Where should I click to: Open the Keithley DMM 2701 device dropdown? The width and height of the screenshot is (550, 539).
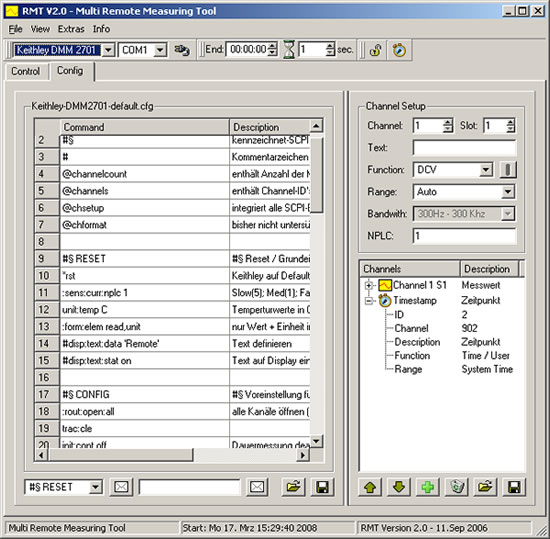(x=108, y=50)
